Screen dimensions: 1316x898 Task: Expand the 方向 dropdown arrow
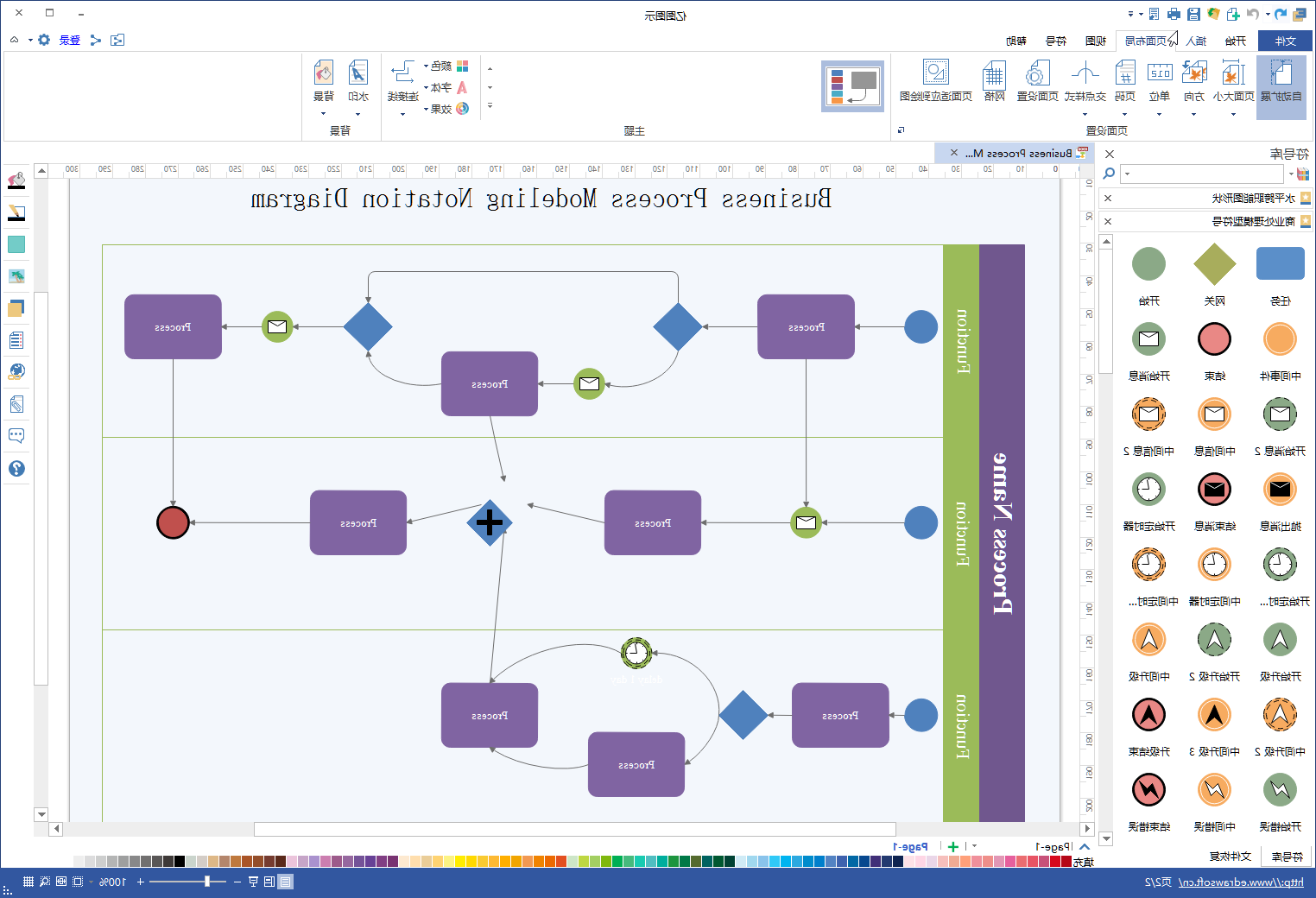point(1193,114)
